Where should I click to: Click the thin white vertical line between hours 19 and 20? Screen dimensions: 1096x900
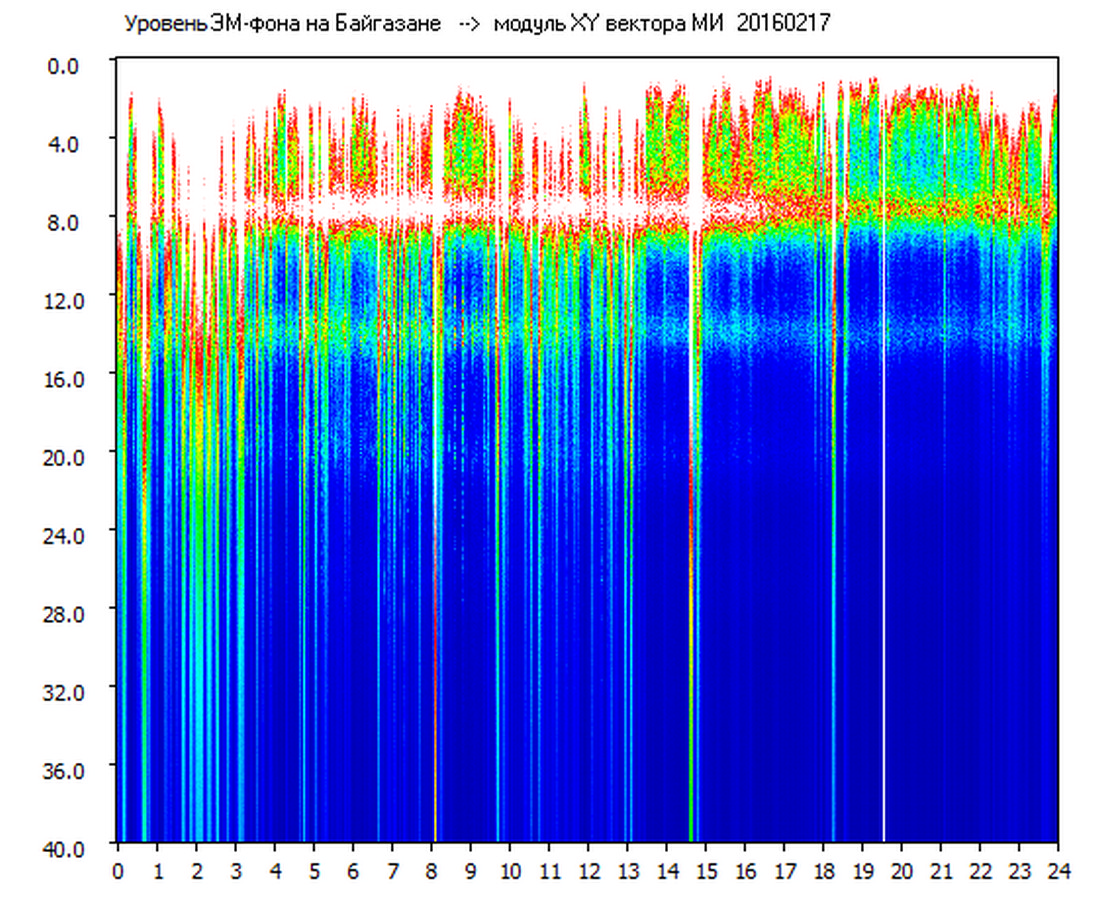pos(884,500)
